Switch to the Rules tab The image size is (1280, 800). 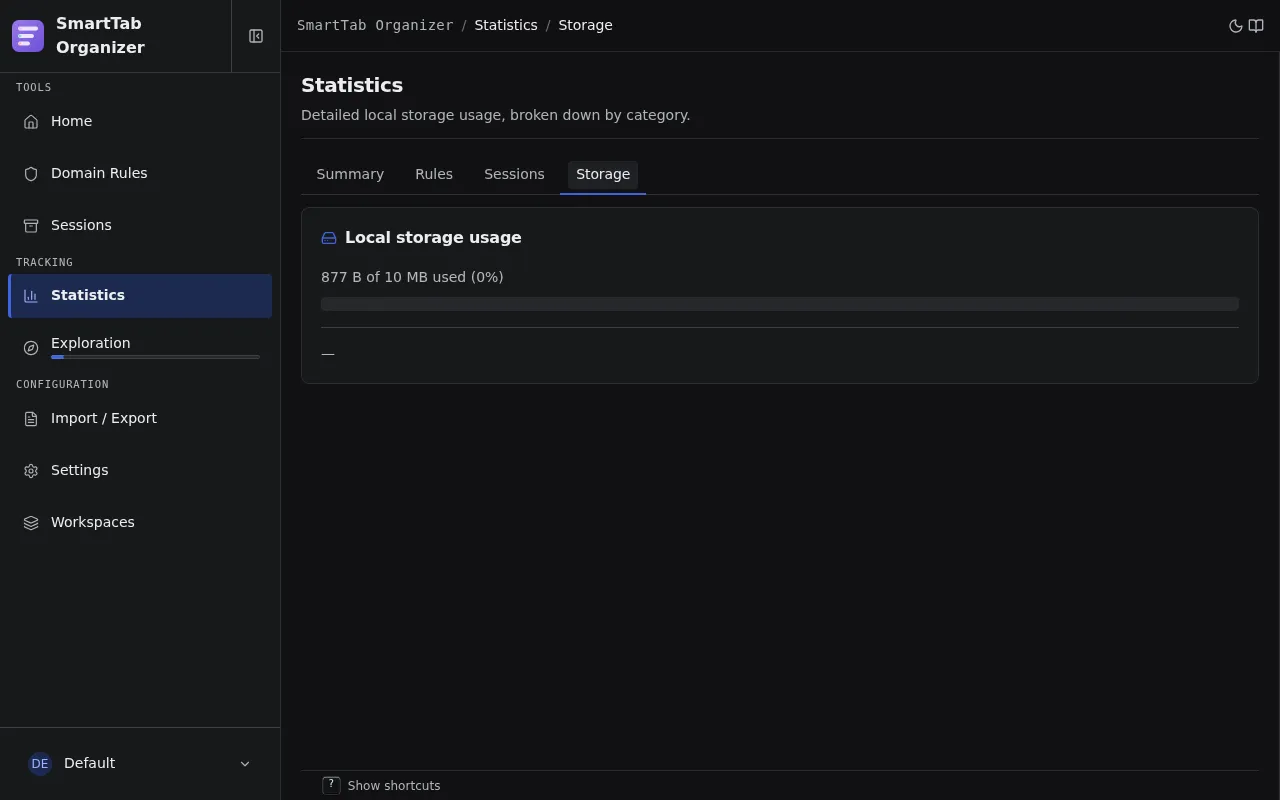434,174
